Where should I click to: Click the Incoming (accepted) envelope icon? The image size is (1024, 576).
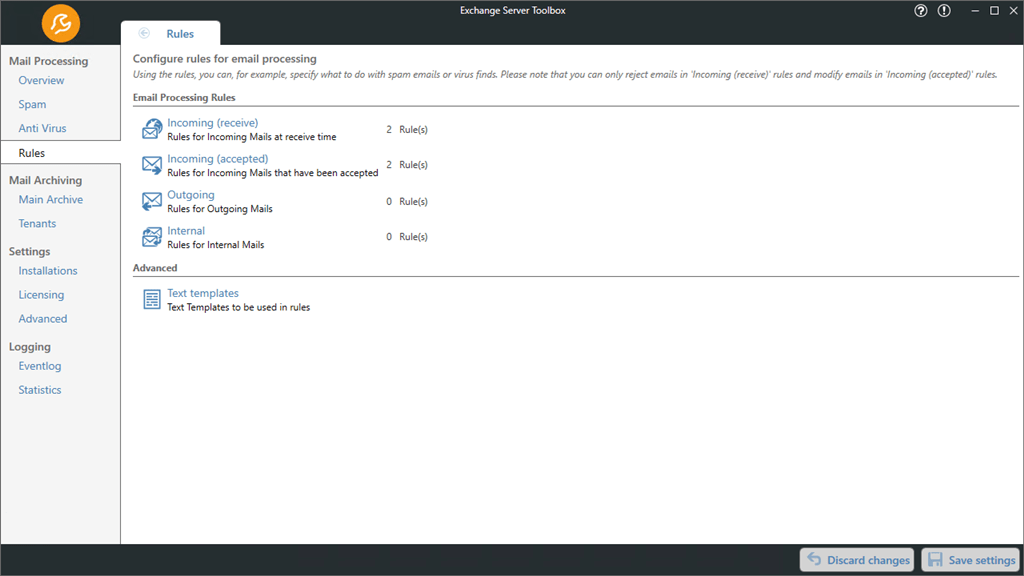tap(152, 165)
